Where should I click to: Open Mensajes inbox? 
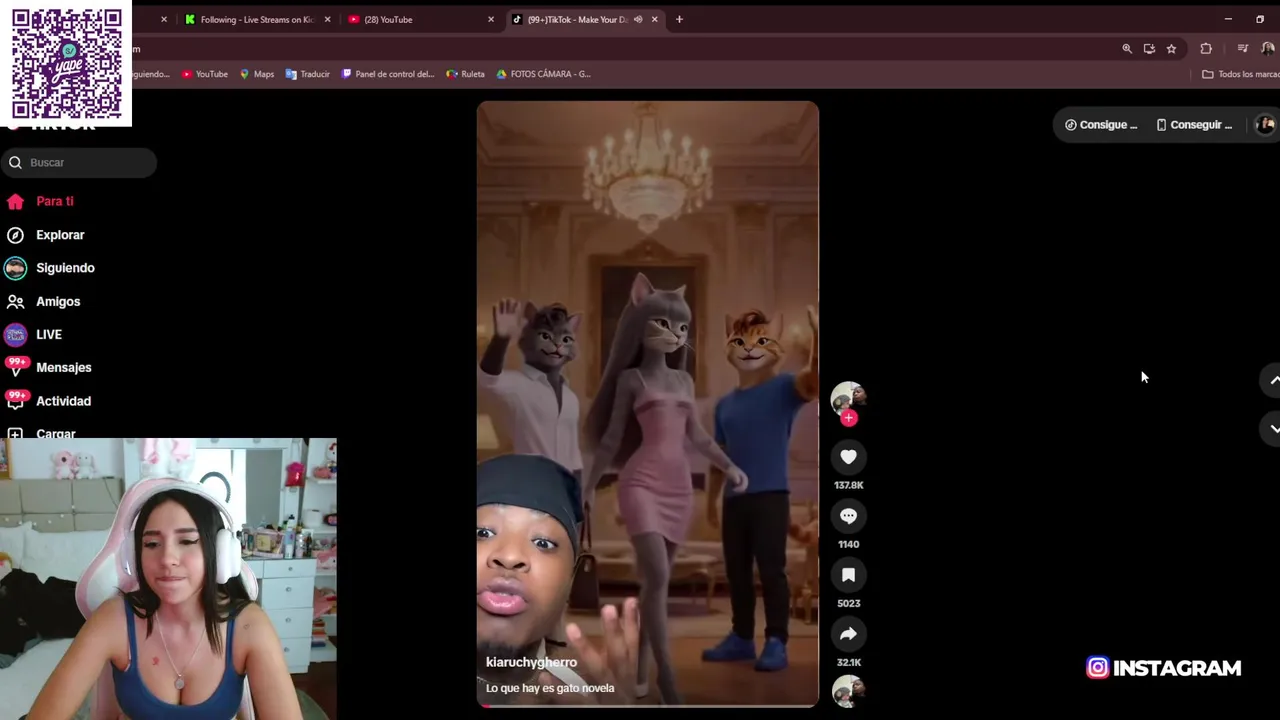pos(48,367)
